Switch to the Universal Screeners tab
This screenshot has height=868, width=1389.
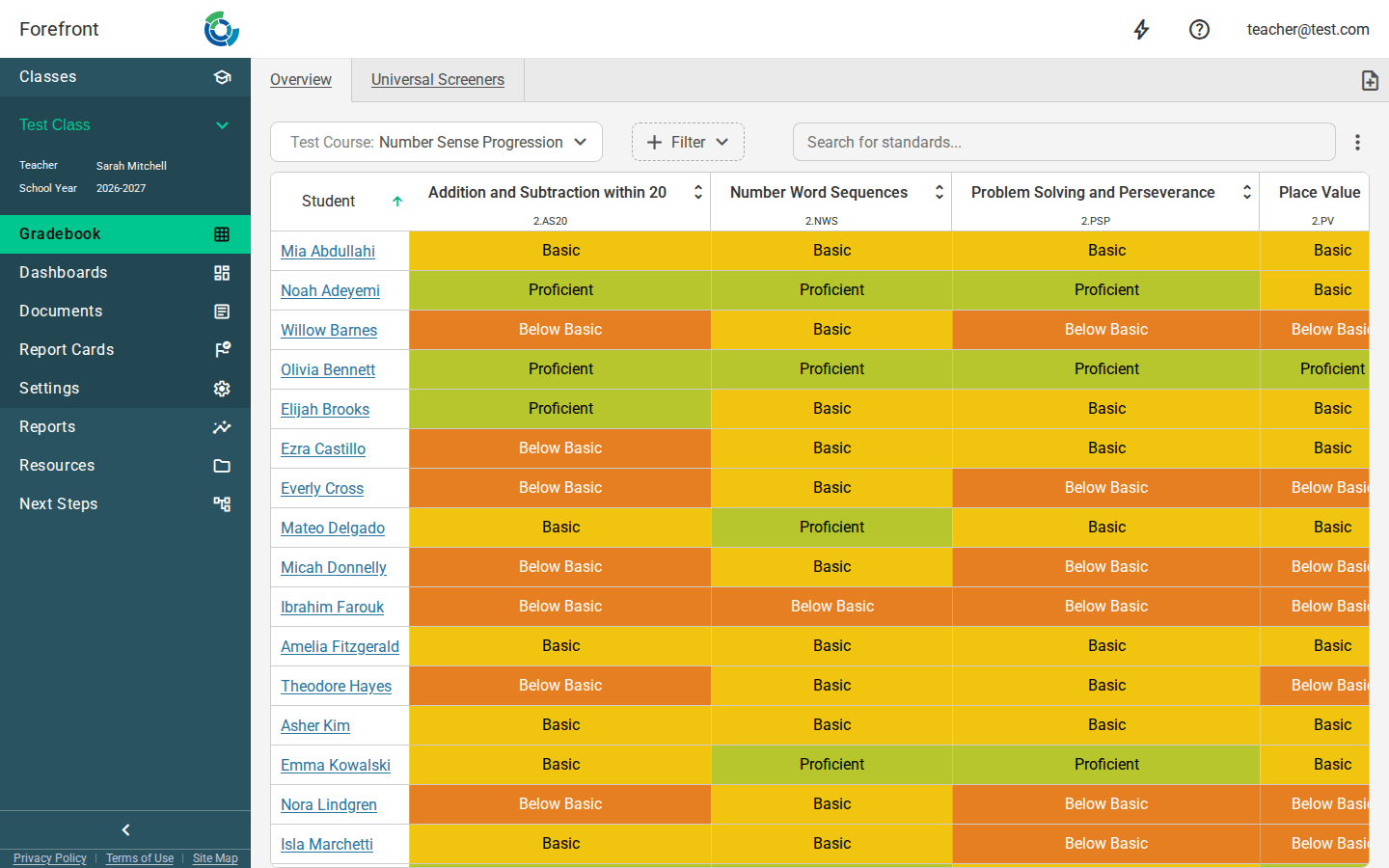click(x=438, y=80)
